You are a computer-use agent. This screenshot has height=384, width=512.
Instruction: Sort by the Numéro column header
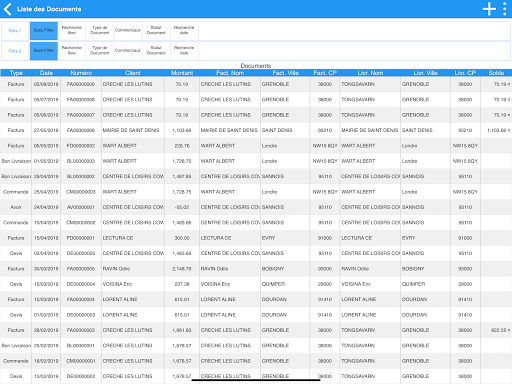(81, 73)
